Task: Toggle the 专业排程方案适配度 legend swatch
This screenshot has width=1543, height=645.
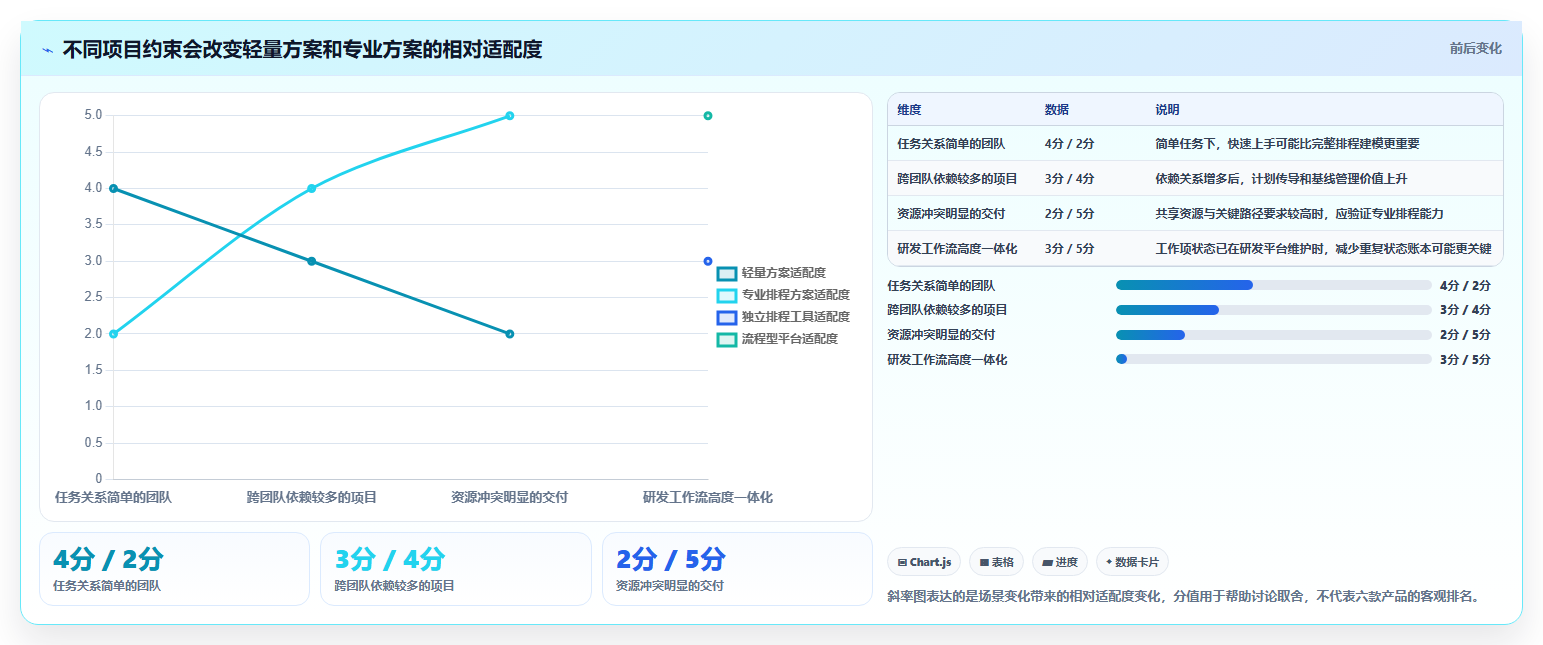Action: tap(727, 295)
